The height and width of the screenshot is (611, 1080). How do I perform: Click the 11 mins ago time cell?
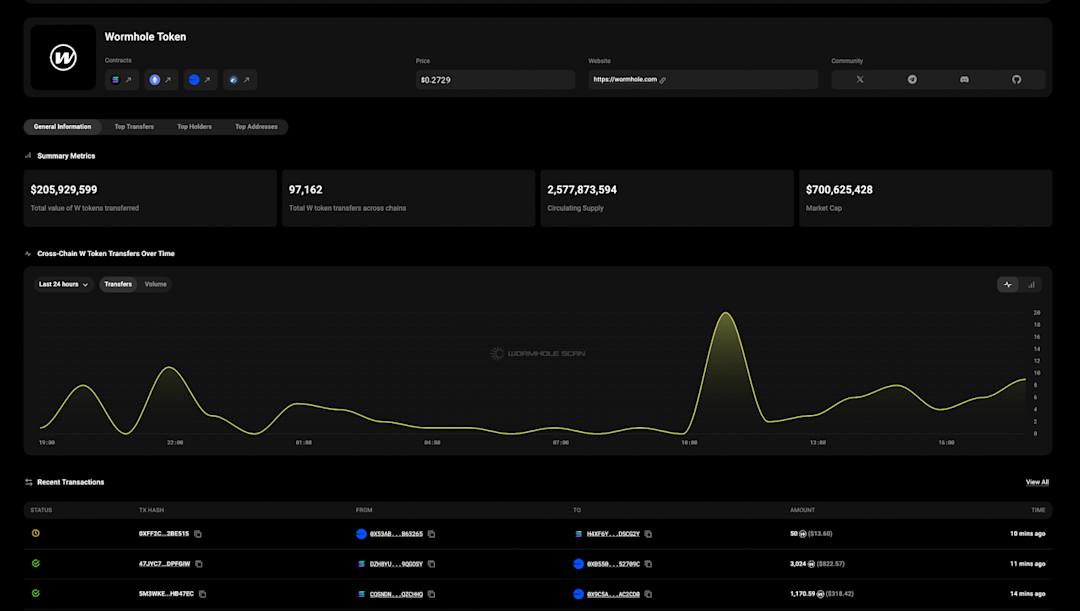1028,564
